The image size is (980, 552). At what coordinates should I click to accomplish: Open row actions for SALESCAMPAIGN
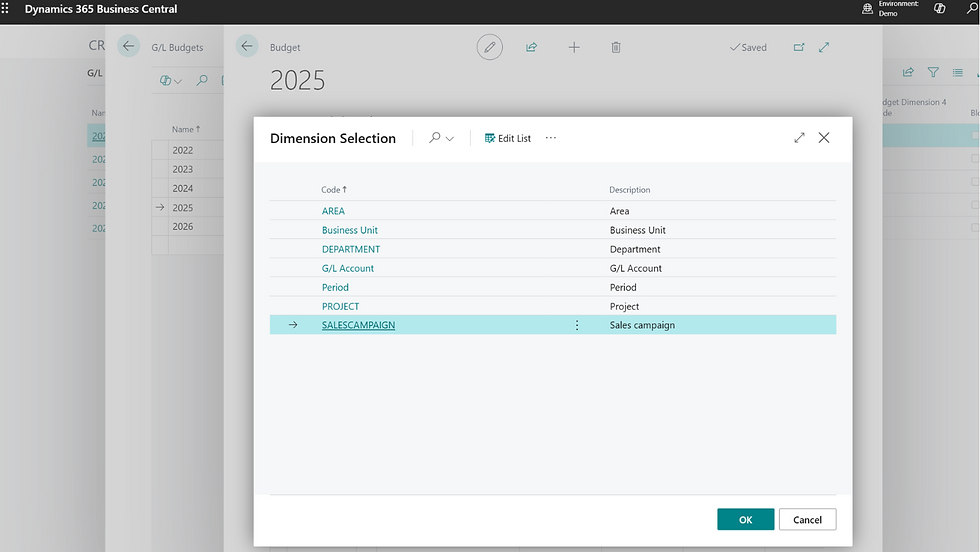(577, 325)
